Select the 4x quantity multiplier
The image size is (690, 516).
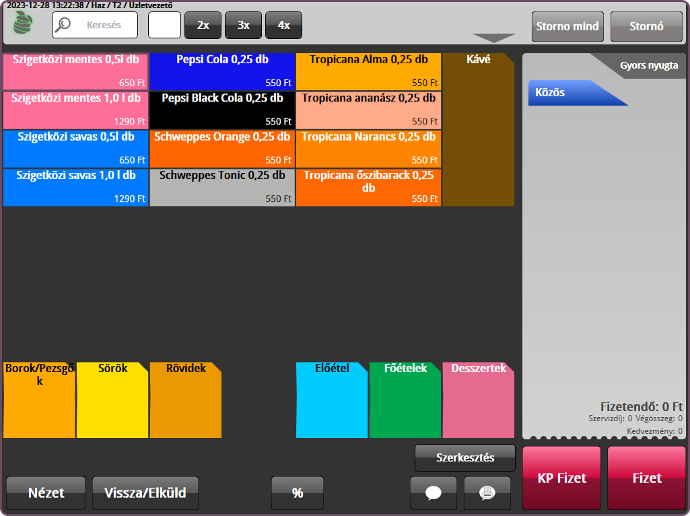point(283,25)
